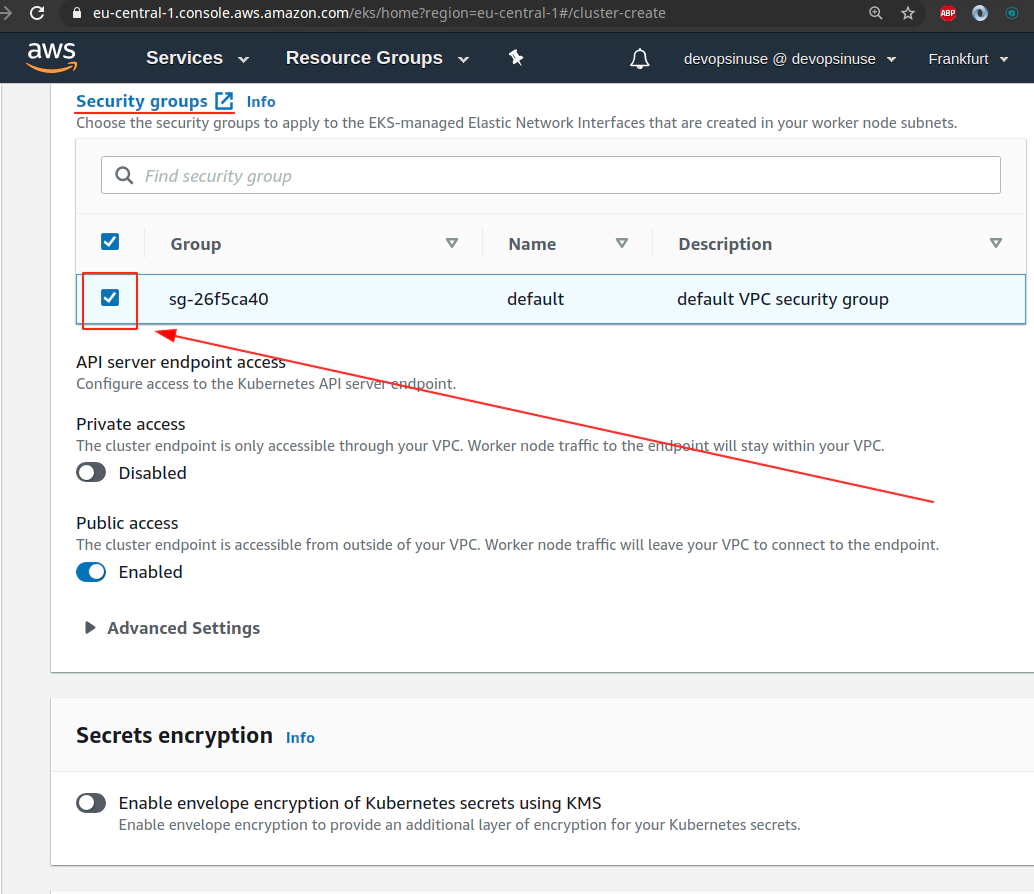Click the site lock padlock icon
Screen dimensions: 1034x894
pos(77,13)
